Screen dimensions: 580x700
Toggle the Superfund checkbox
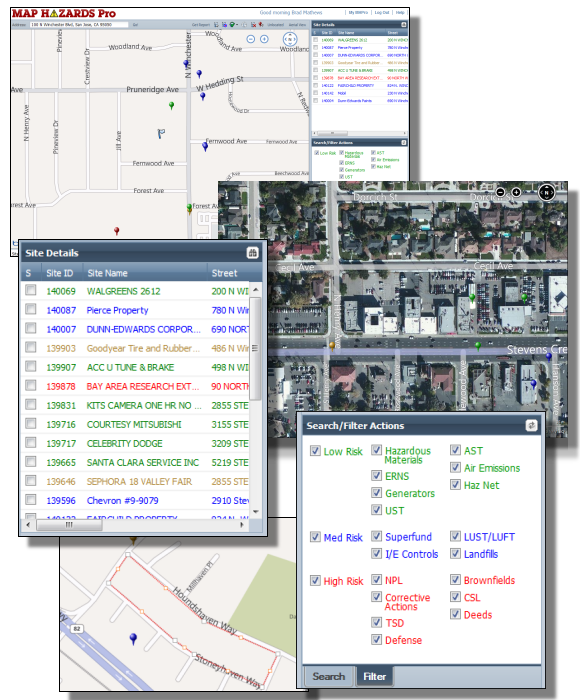[376, 536]
